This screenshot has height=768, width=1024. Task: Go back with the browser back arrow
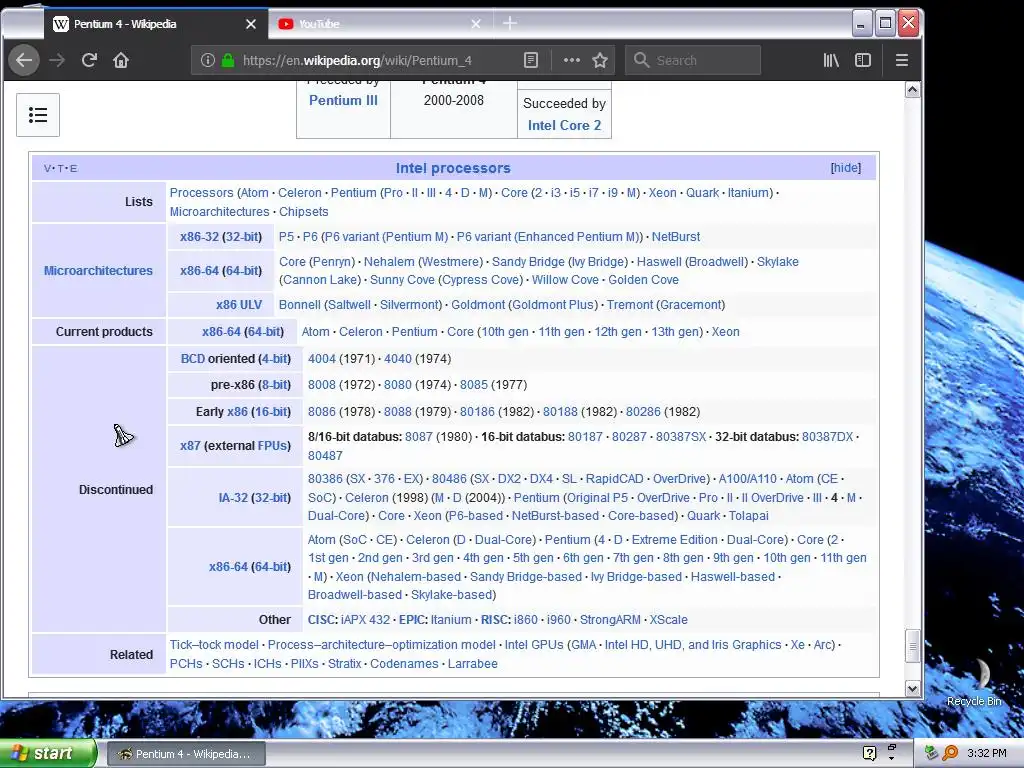point(24,61)
